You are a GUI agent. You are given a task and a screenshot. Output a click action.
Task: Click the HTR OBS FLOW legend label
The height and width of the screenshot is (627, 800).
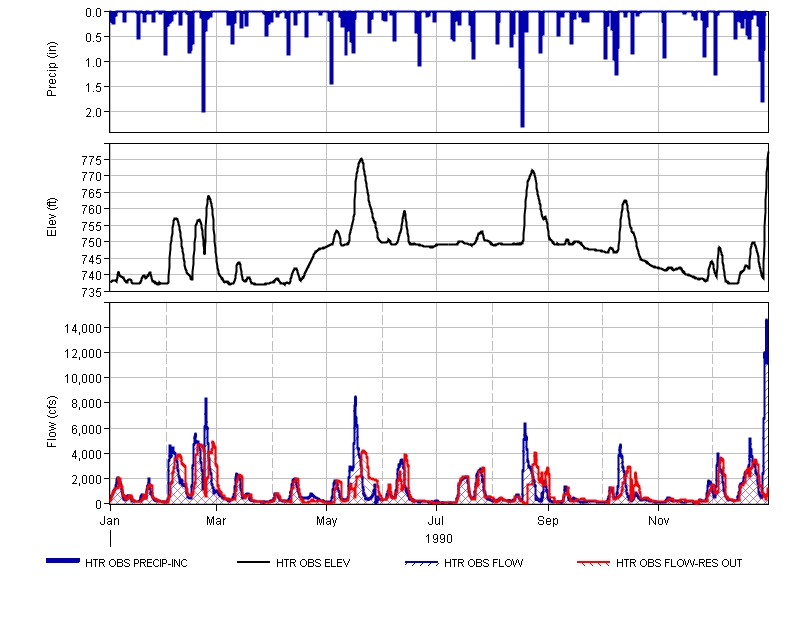(483, 563)
